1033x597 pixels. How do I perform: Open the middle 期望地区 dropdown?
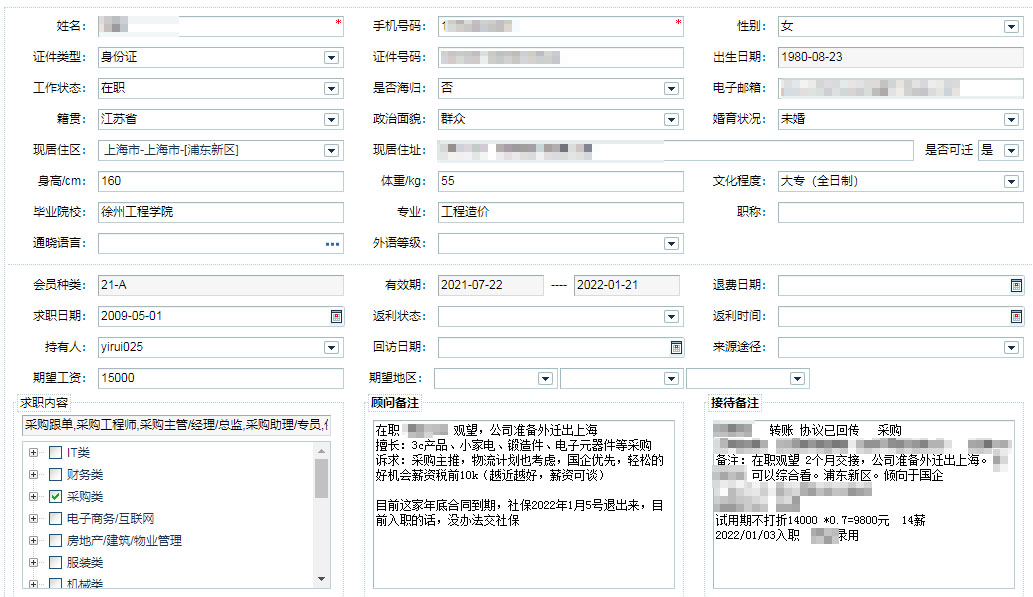[671, 378]
